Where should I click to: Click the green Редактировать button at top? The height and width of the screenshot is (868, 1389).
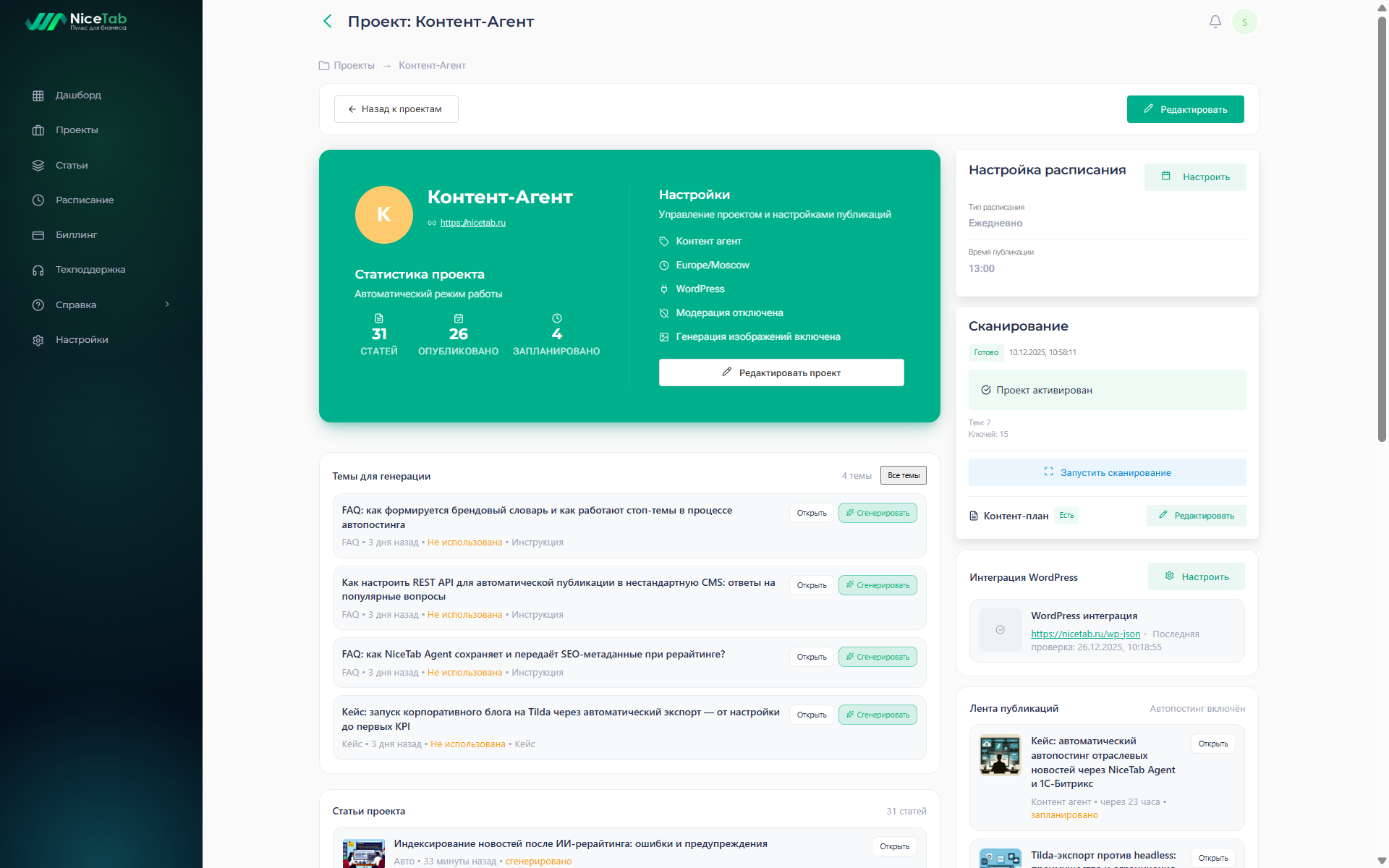[1185, 109]
